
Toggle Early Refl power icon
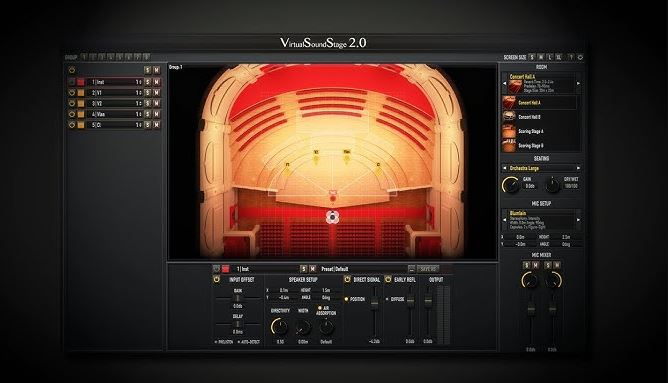coord(388,279)
